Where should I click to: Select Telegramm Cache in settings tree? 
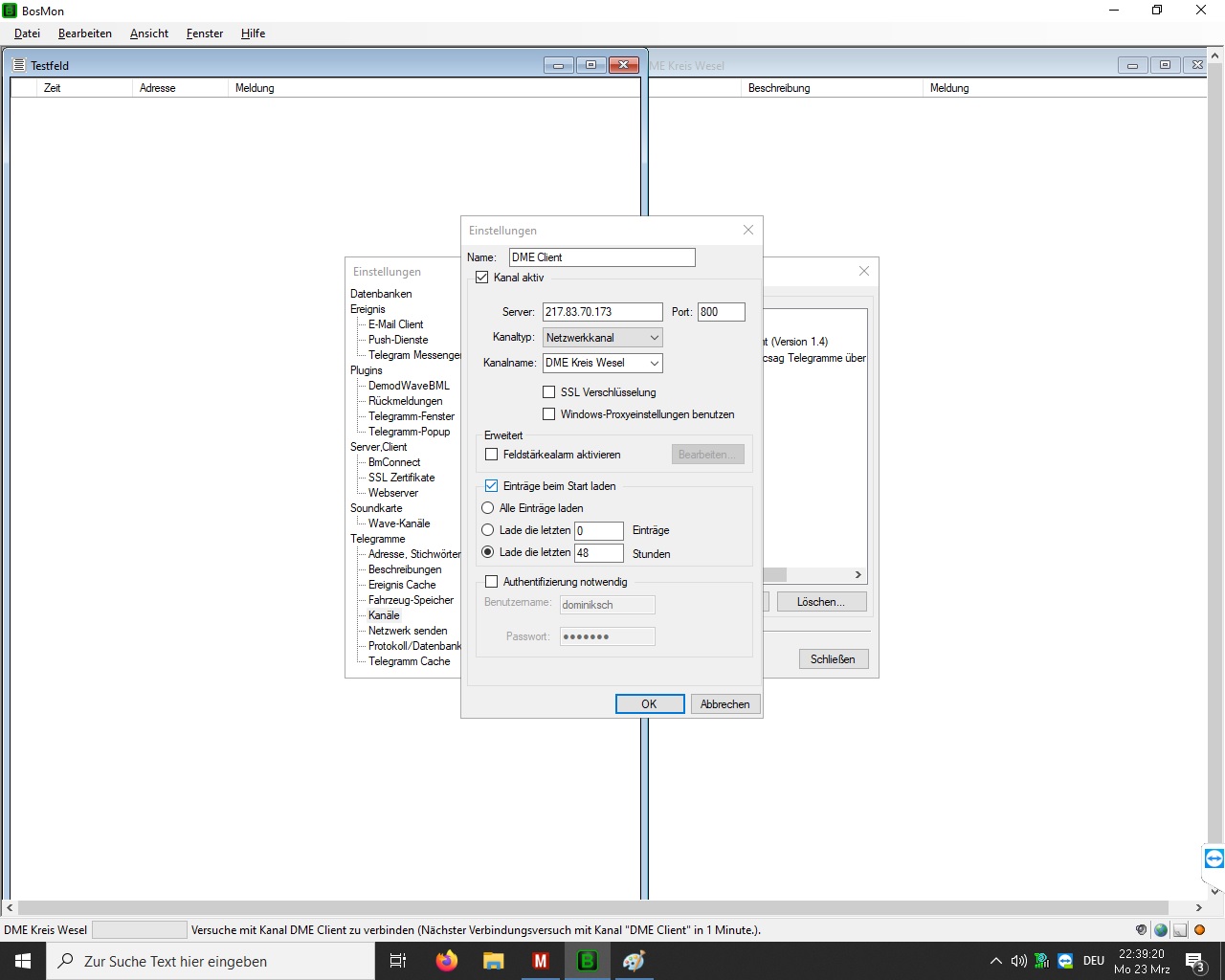tap(409, 661)
